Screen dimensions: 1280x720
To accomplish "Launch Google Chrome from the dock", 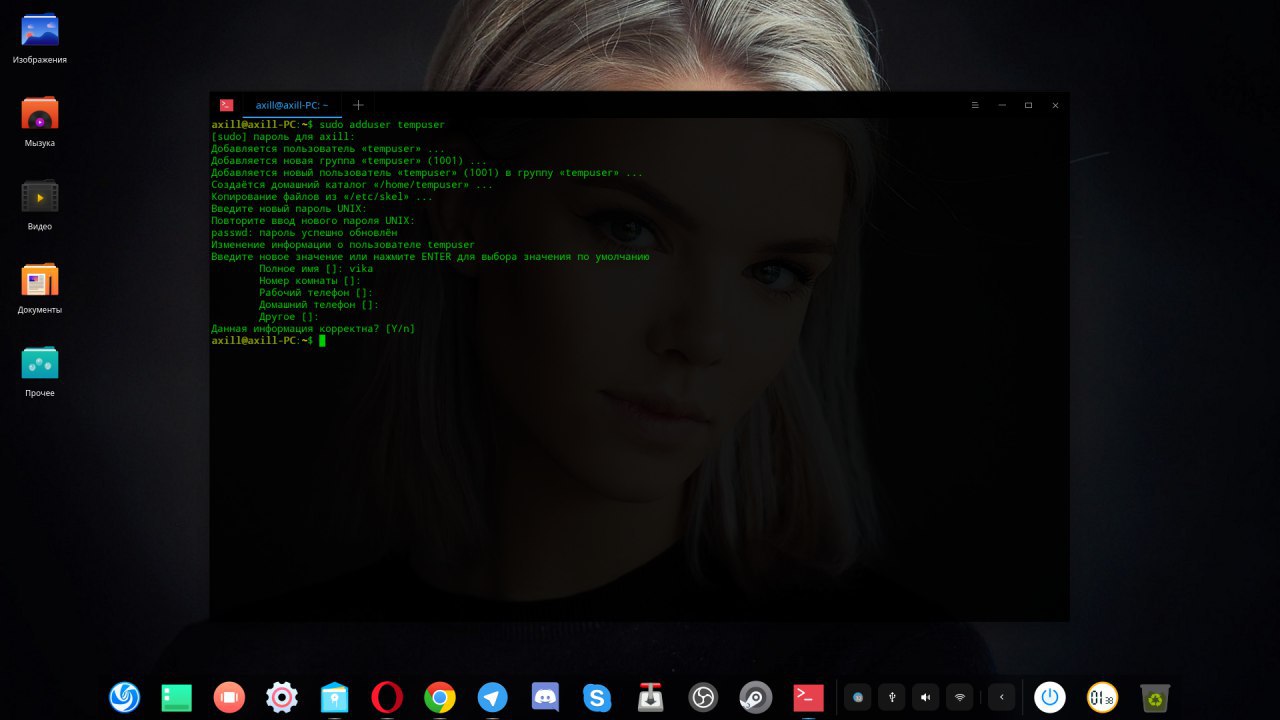I will [x=440, y=697].
